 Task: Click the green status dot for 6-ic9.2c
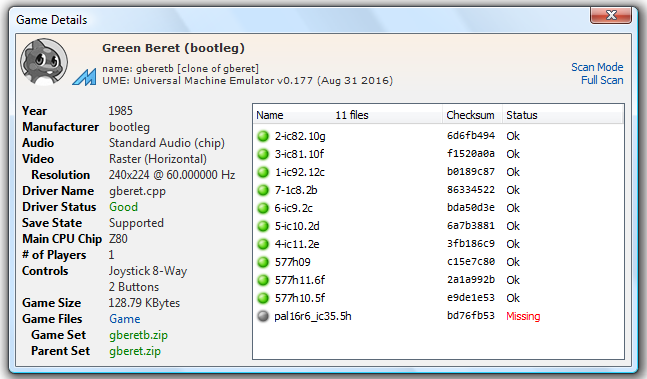tap(263, 208)
